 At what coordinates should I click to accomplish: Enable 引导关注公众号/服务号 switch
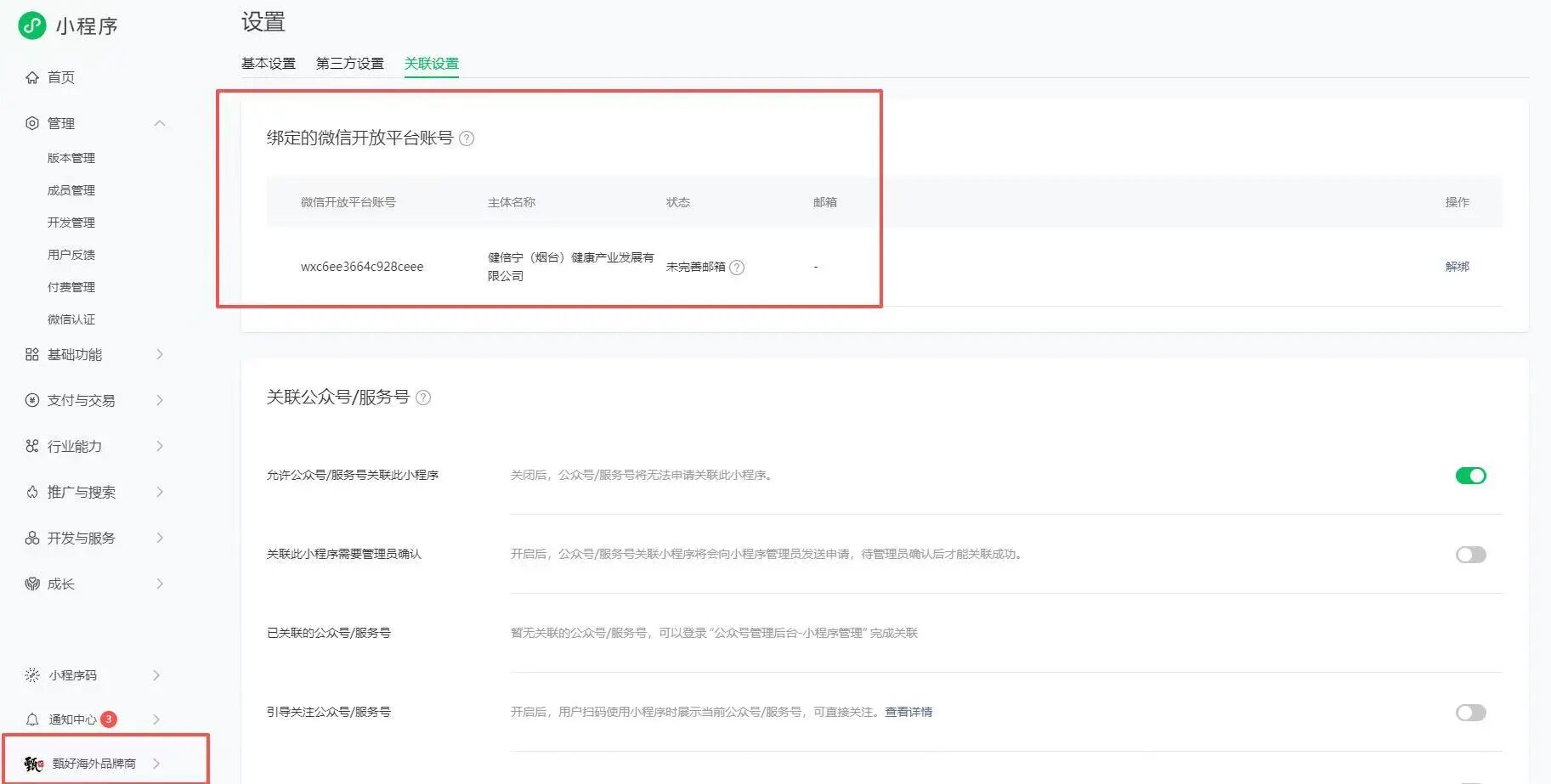1470,713
